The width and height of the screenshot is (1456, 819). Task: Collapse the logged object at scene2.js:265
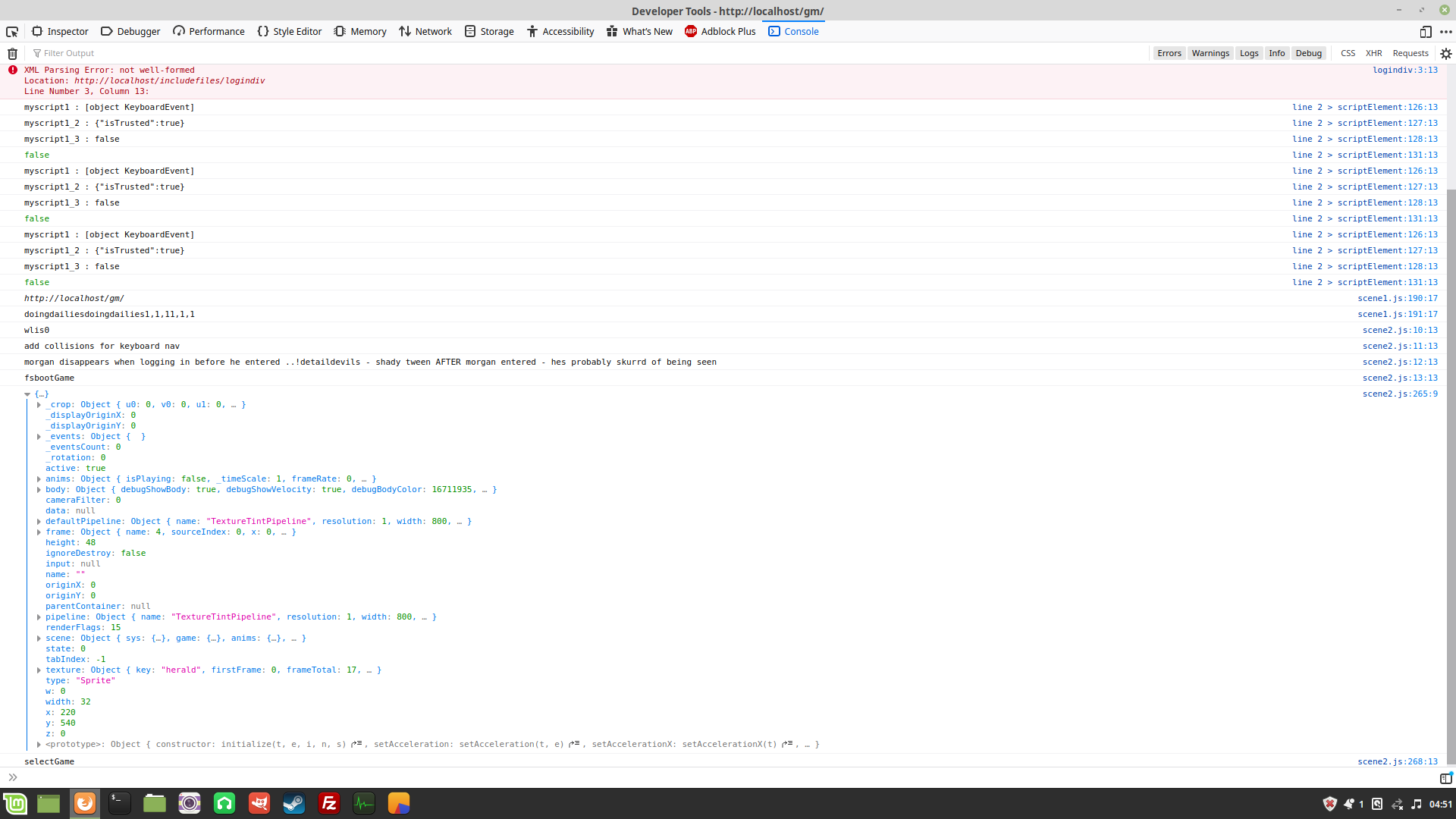27,394
